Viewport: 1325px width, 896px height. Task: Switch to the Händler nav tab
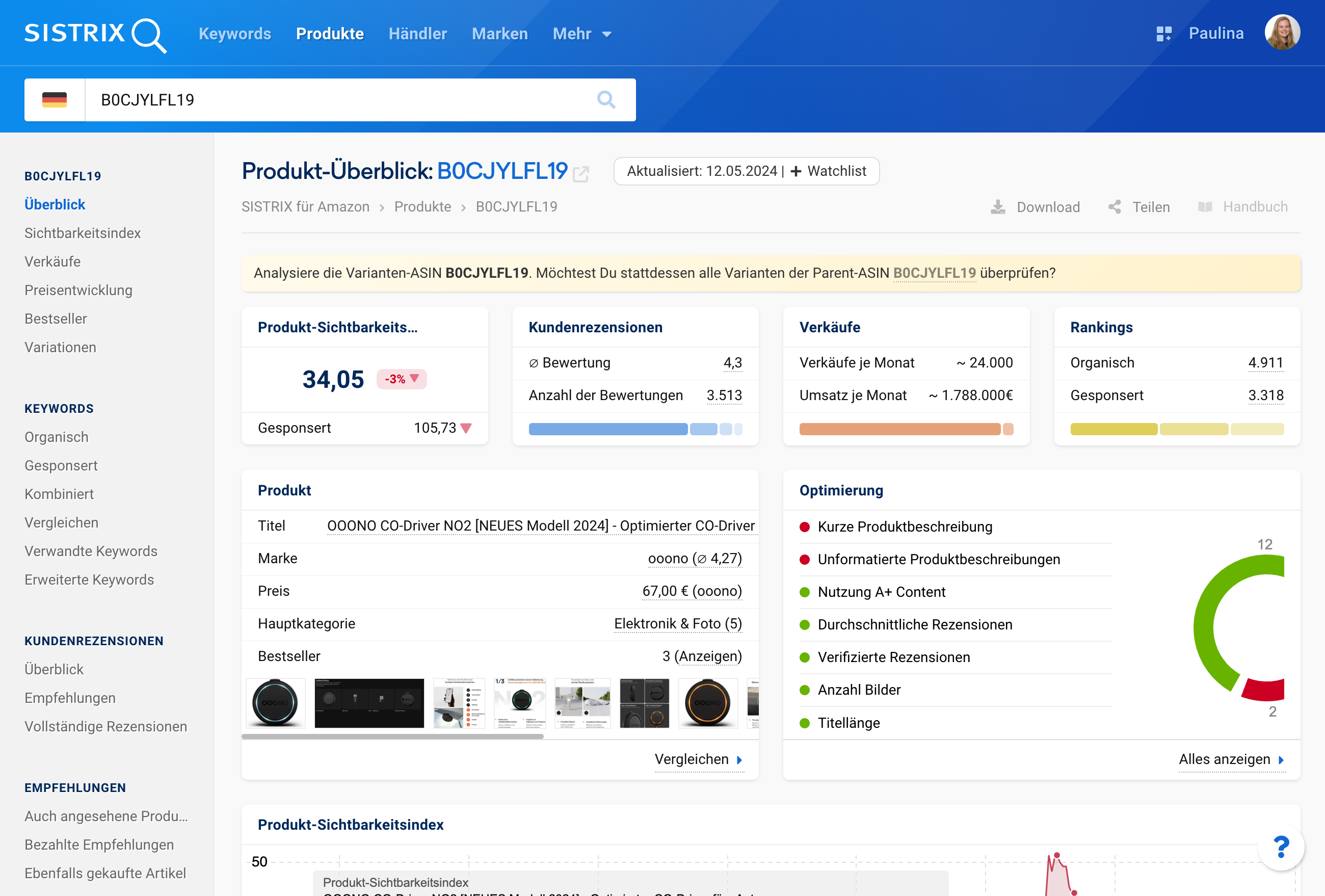[417, 34]
